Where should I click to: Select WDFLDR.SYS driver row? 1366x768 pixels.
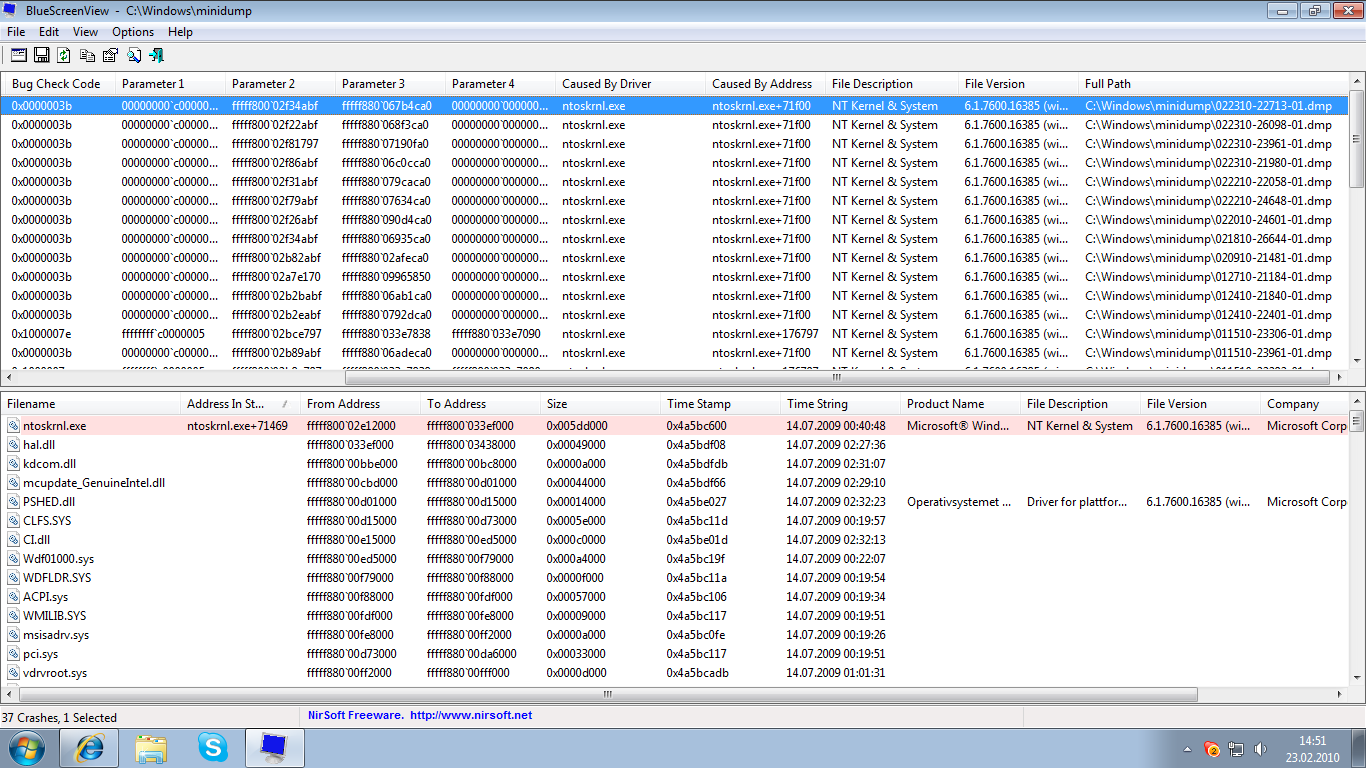coord(675,578)
